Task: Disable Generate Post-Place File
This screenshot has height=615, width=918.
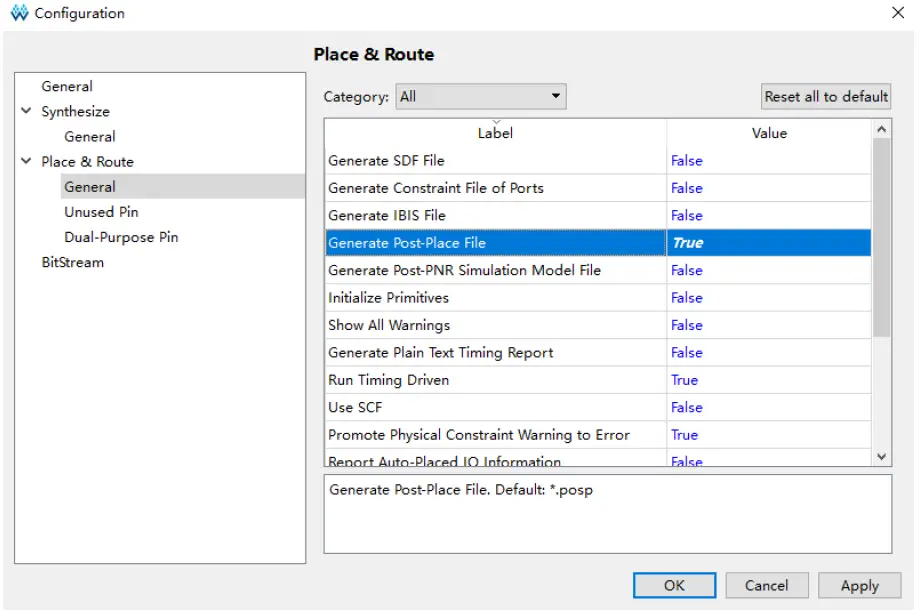Action: pyautogui.click(x=686, y=242)
